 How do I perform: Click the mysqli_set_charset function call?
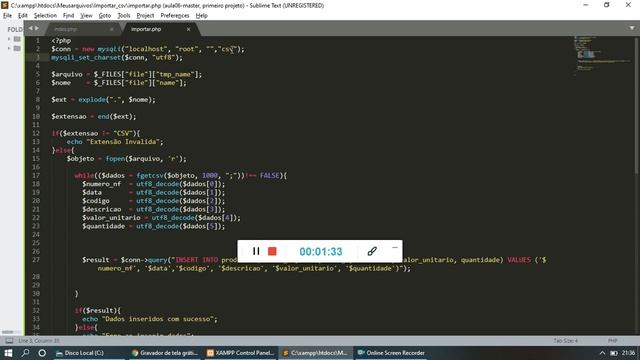[117, 58]
